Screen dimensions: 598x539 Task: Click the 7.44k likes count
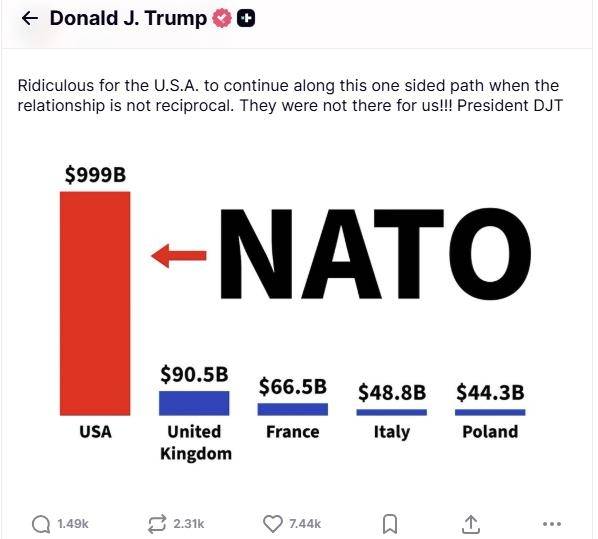click(305, 524)
